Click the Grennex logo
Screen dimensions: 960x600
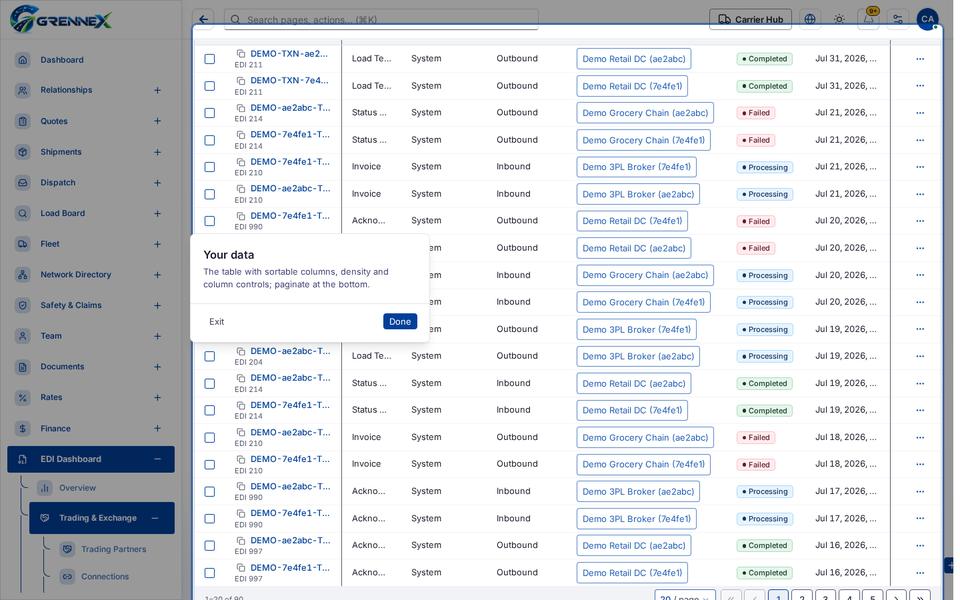click(60, 19)
